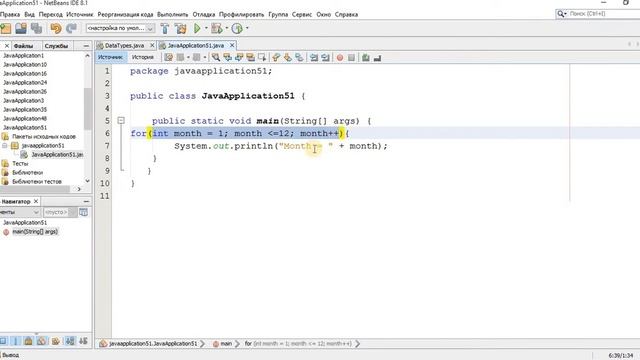640x360 pixels.
Task: Toggle sort order in Navigator
Action: pos(70,341)
